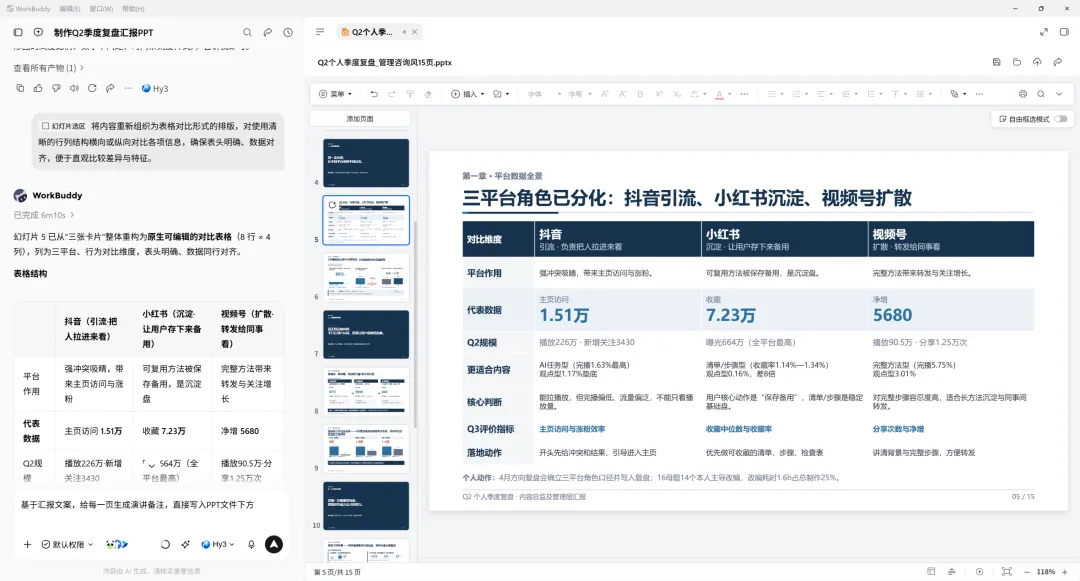Activate voice input microphone

click(x=251, y=545)
